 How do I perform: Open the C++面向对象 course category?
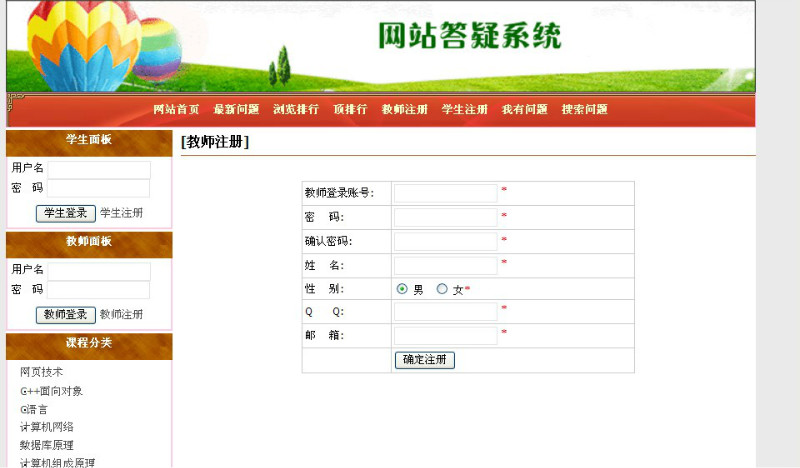pos(52,391)
